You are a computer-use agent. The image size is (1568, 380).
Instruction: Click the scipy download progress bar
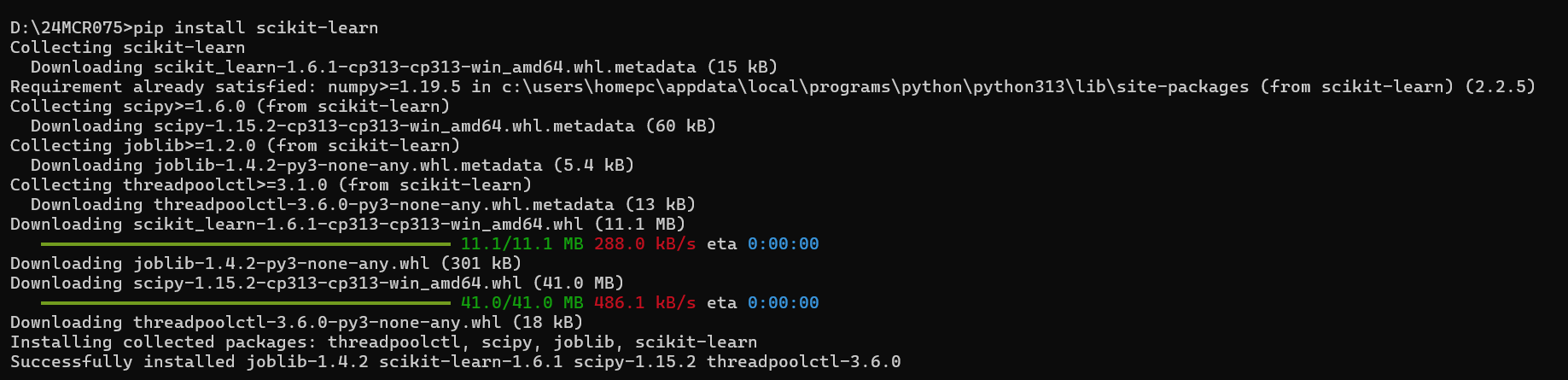[246, 303]
